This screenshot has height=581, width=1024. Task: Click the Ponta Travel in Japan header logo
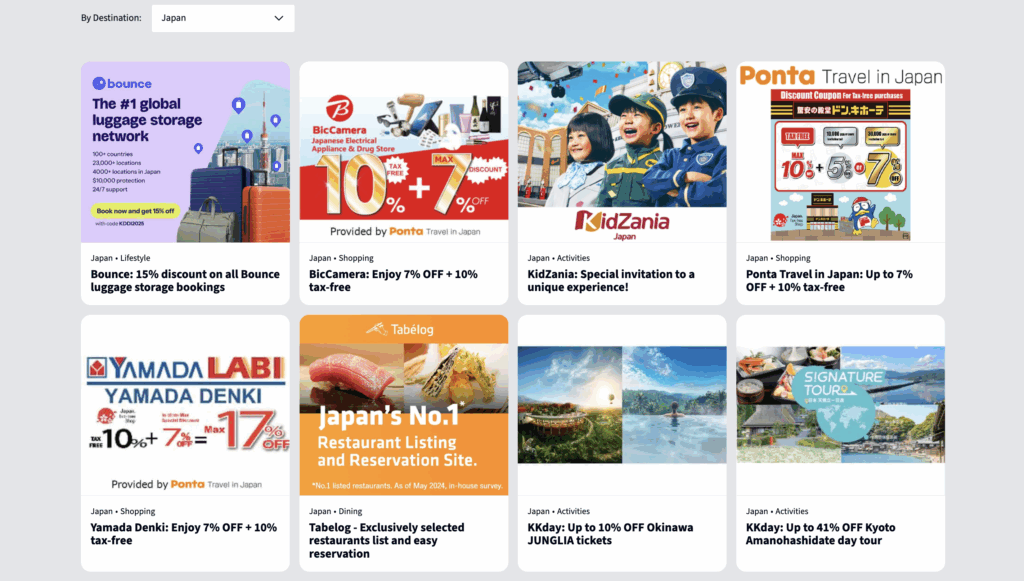[840, 76]
